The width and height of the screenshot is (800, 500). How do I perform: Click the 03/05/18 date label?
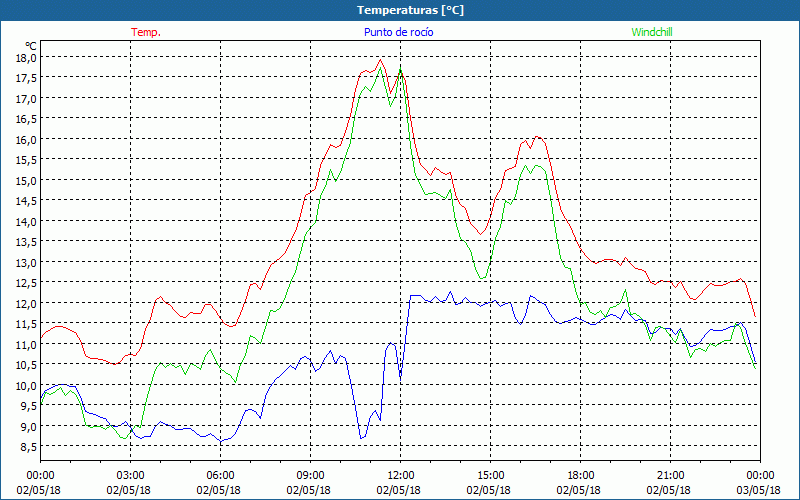click(759, 490)
